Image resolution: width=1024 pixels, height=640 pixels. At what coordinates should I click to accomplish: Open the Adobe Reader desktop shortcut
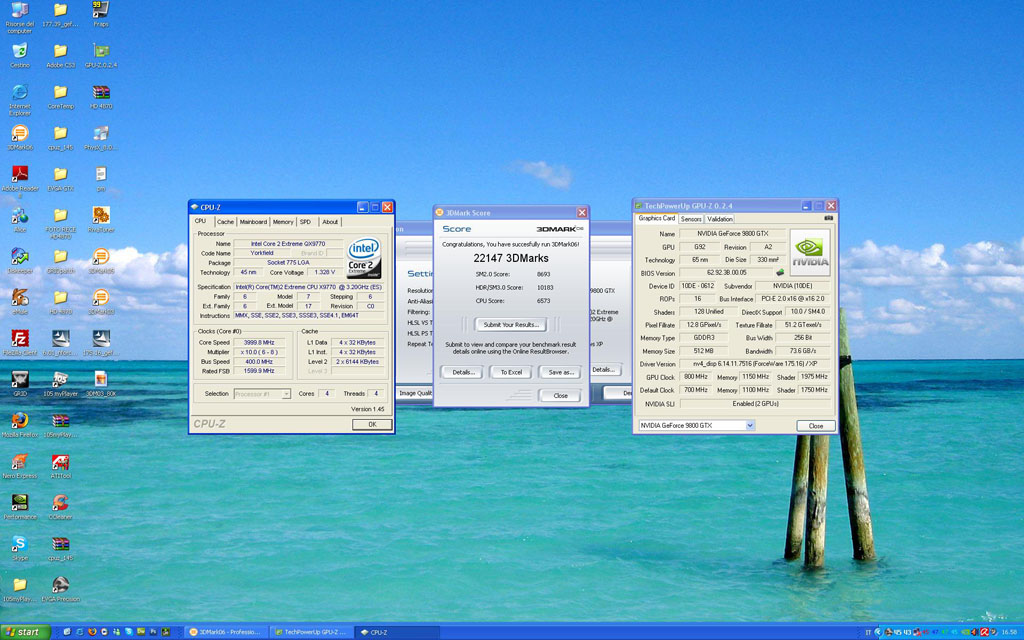20,179
